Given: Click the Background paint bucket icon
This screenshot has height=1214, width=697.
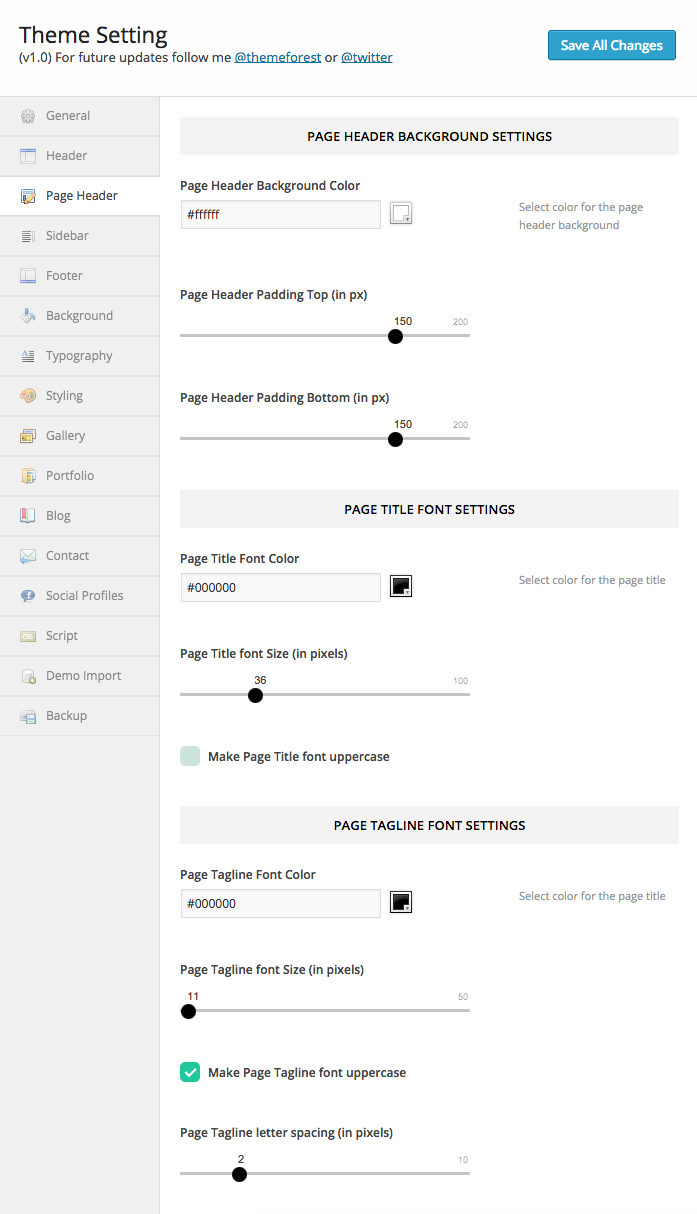Looking at the screenshot, I should [28, 316].
